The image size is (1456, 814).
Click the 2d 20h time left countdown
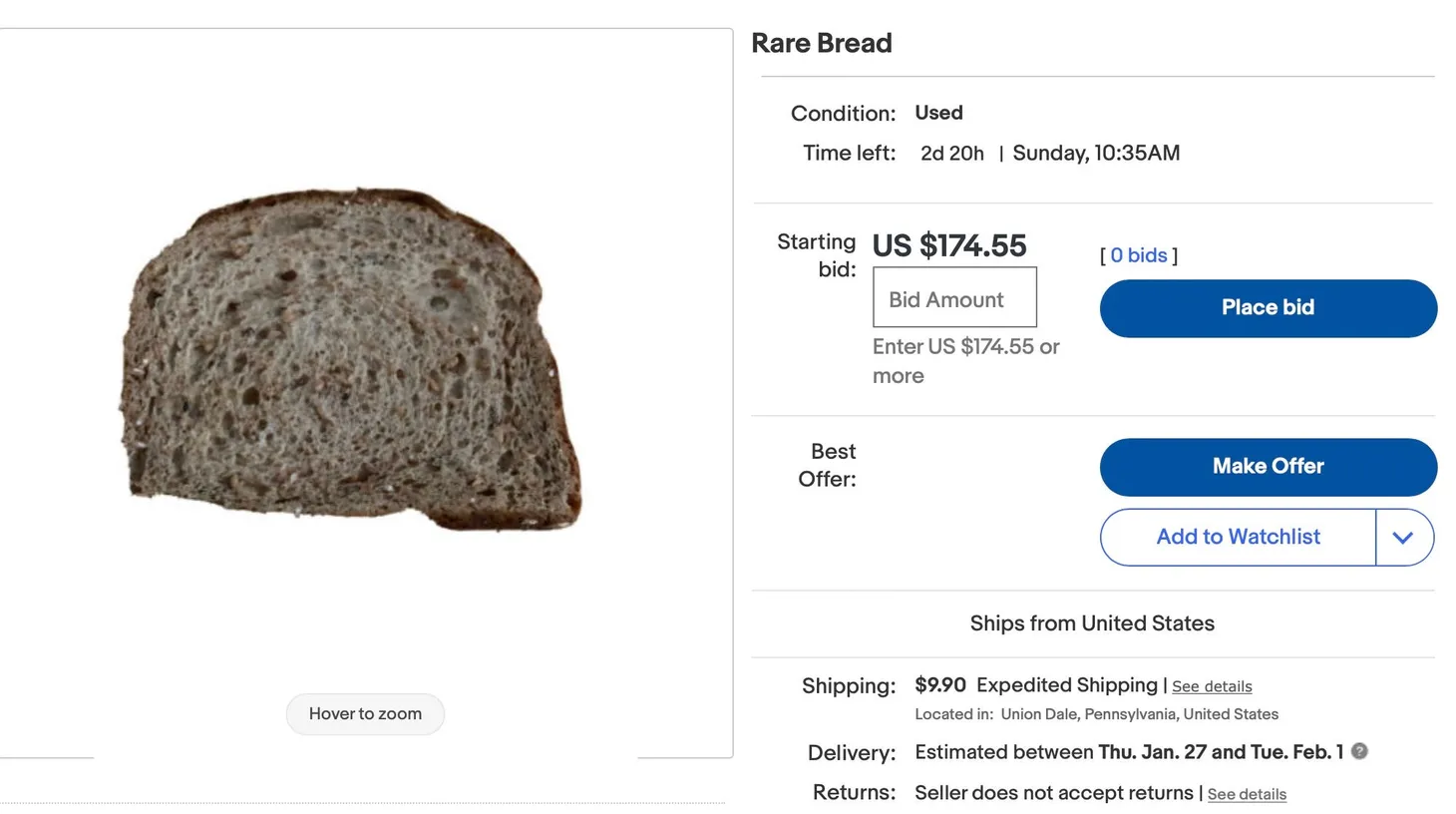point(951,153)
